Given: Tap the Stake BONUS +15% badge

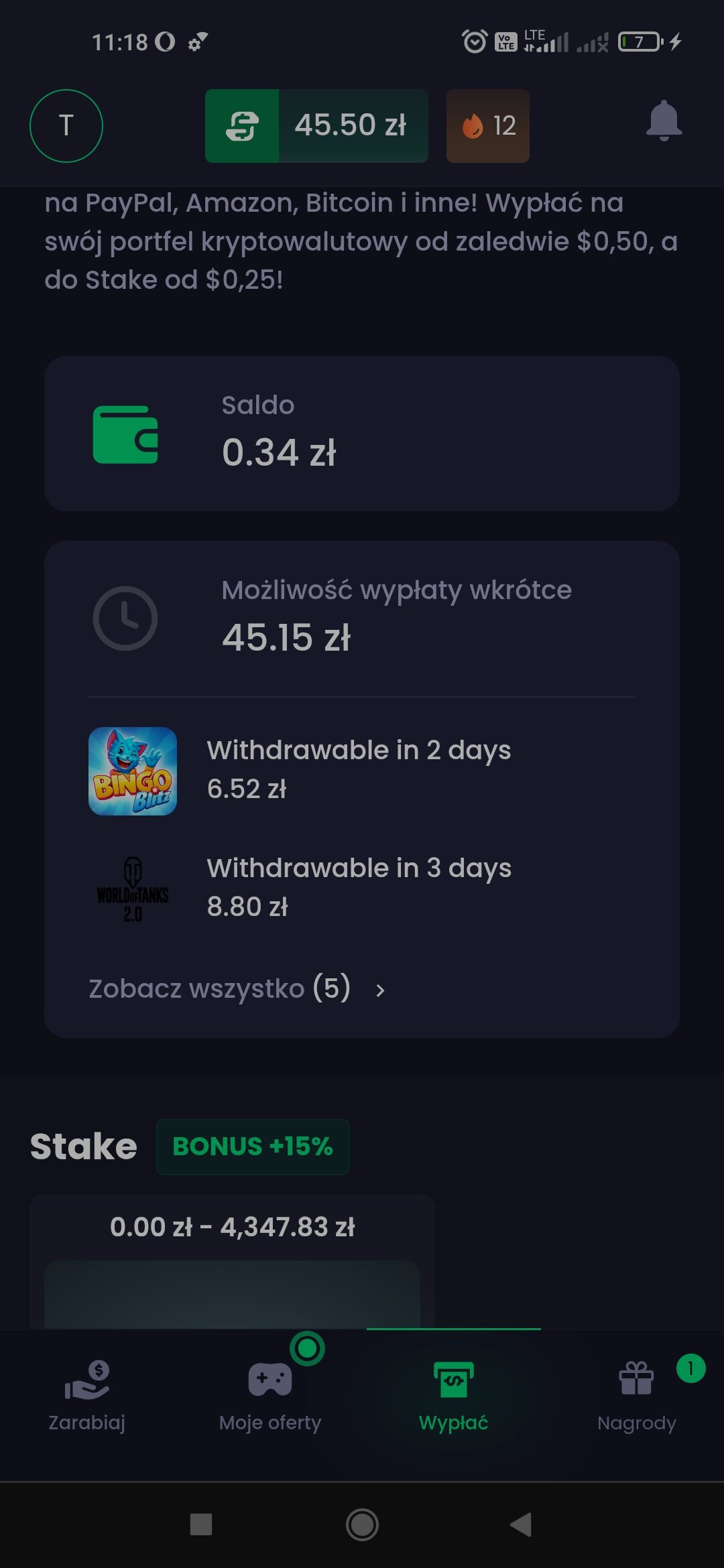Looking at the screenshot, I should (253, 1147).
